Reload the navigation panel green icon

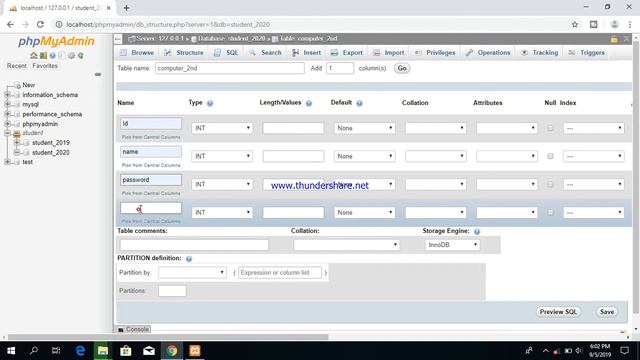click(x=81, y=55)
